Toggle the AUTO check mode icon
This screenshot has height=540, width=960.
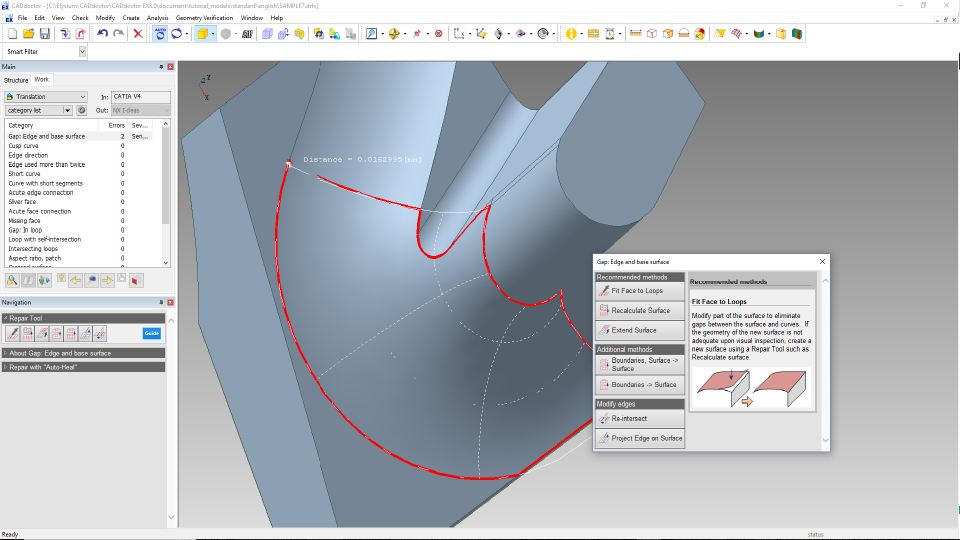click(x=160, y=34)
